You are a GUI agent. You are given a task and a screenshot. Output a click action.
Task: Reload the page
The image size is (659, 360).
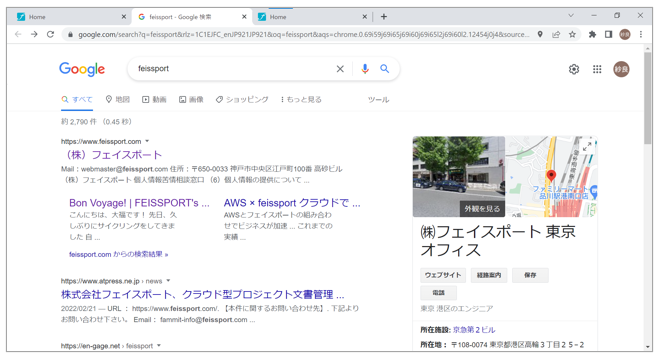pyautogui.click(x=50, y=34)
